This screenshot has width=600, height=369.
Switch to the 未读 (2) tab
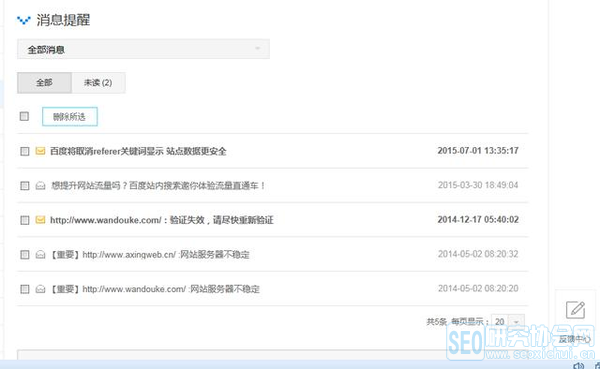point(98,83)
